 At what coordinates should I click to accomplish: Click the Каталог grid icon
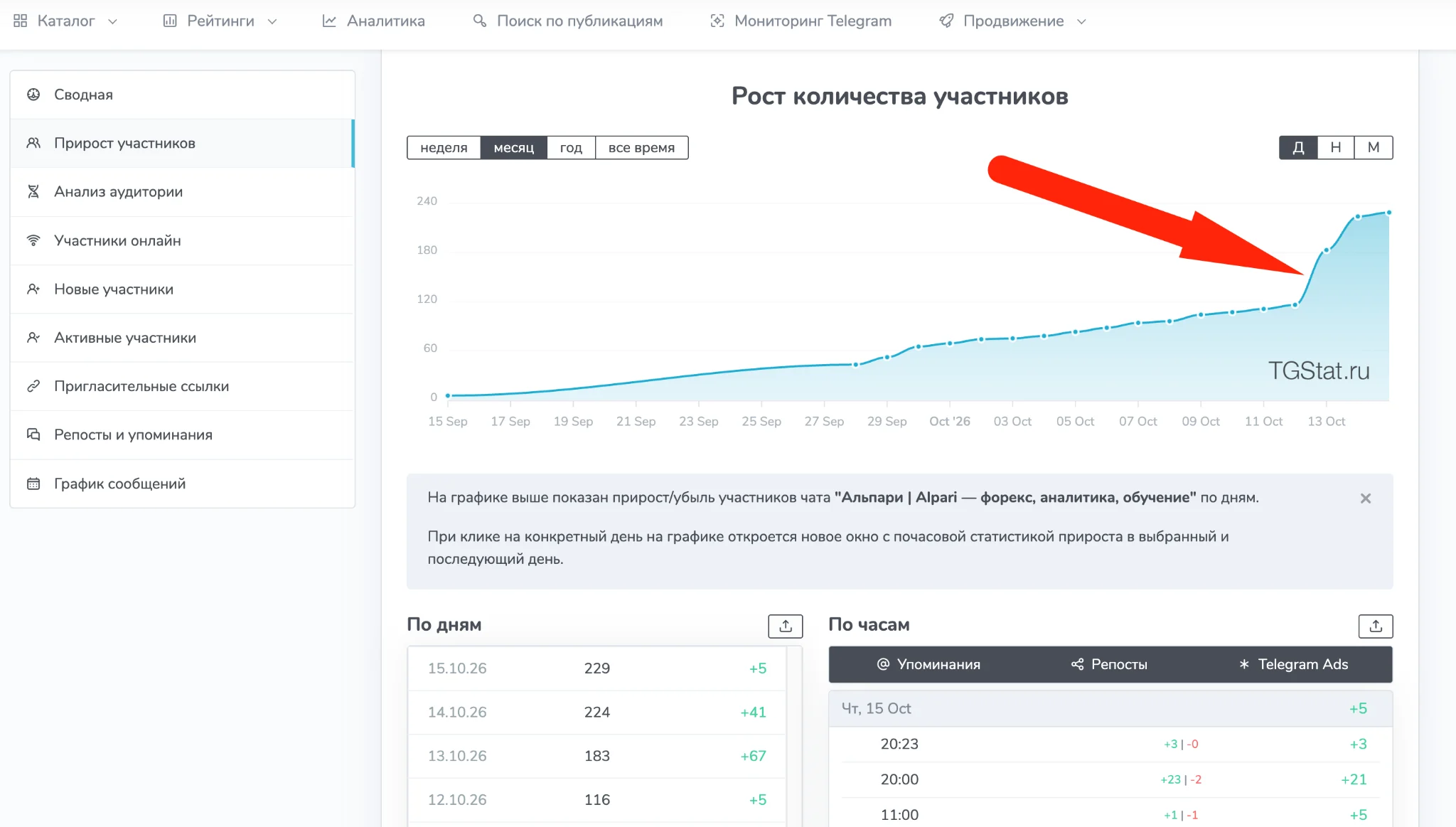tap(21, 21)
